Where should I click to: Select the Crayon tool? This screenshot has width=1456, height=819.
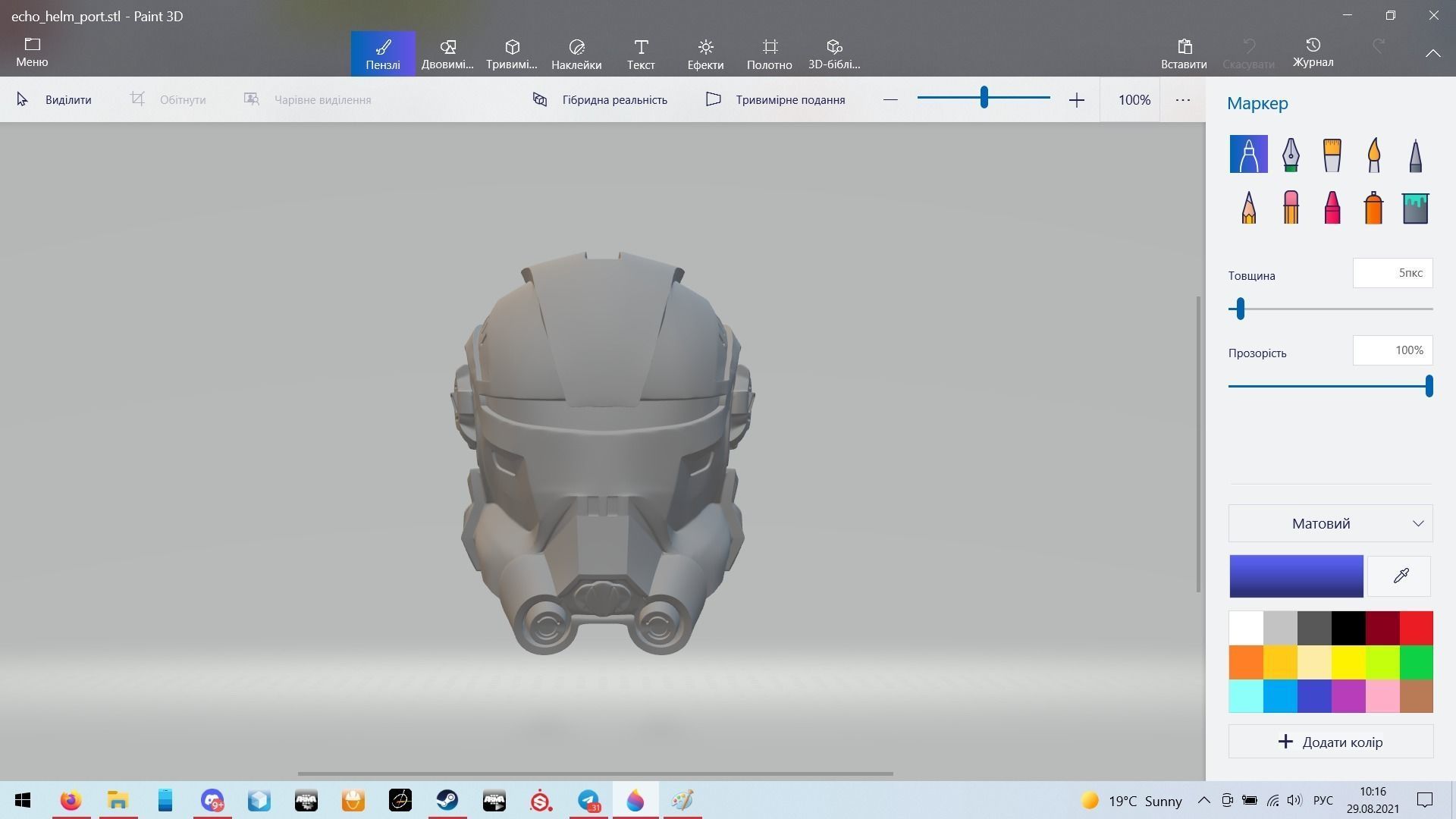coord(1332,206)
